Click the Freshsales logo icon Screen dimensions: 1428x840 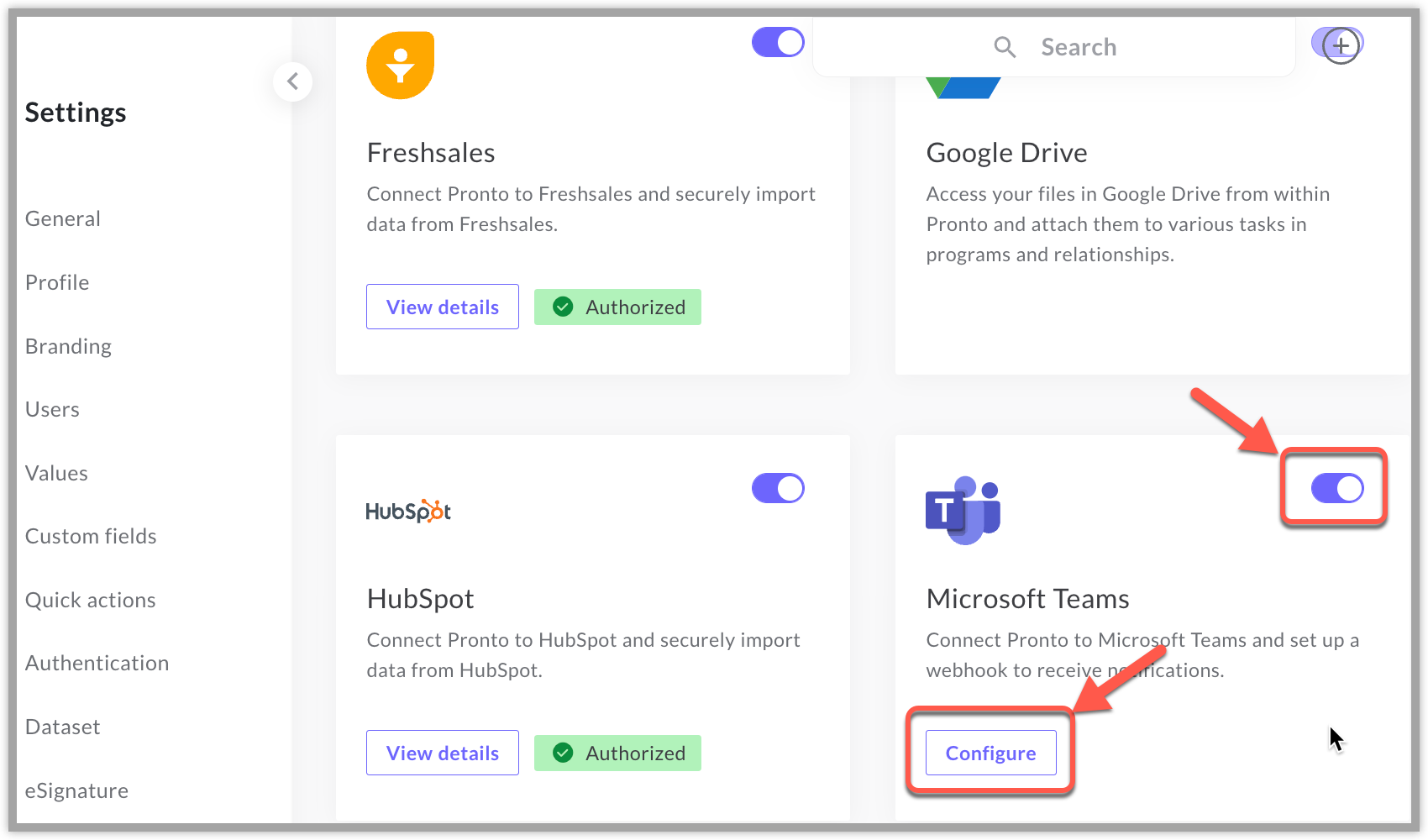[401, 66]
